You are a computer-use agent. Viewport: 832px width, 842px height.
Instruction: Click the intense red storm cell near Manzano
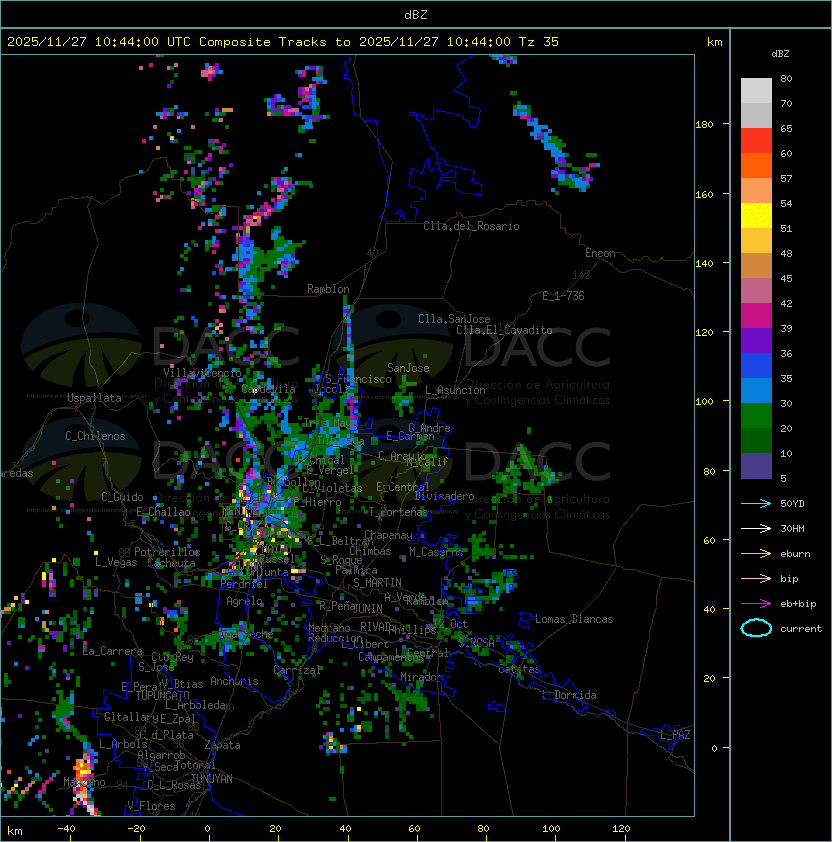click(84, 772)
